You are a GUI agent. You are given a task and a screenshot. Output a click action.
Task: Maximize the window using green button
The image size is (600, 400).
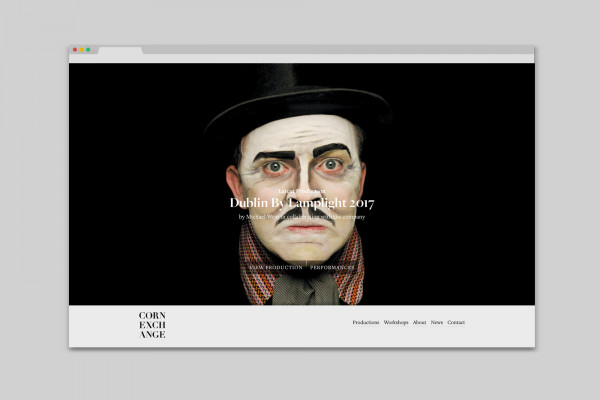[88, 49]
